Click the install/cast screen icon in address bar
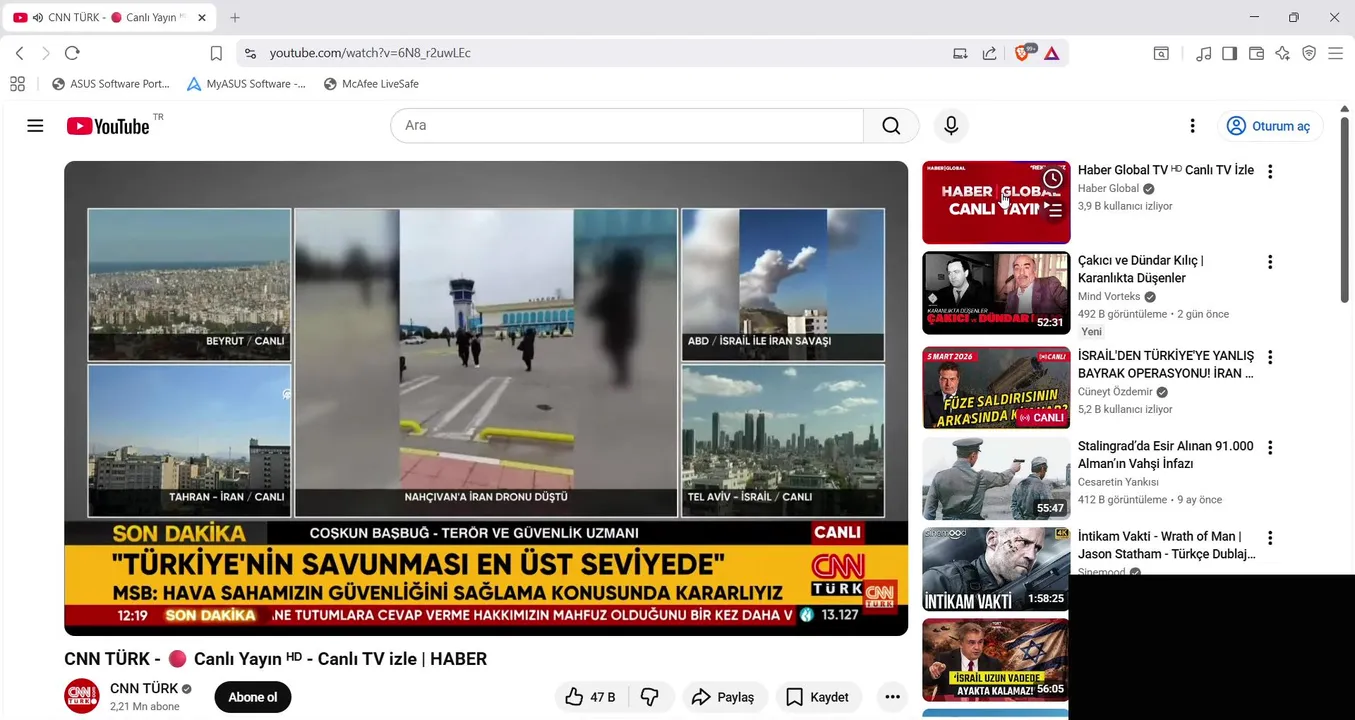This screenshot has width=1355, height=720. click(960, 53)
